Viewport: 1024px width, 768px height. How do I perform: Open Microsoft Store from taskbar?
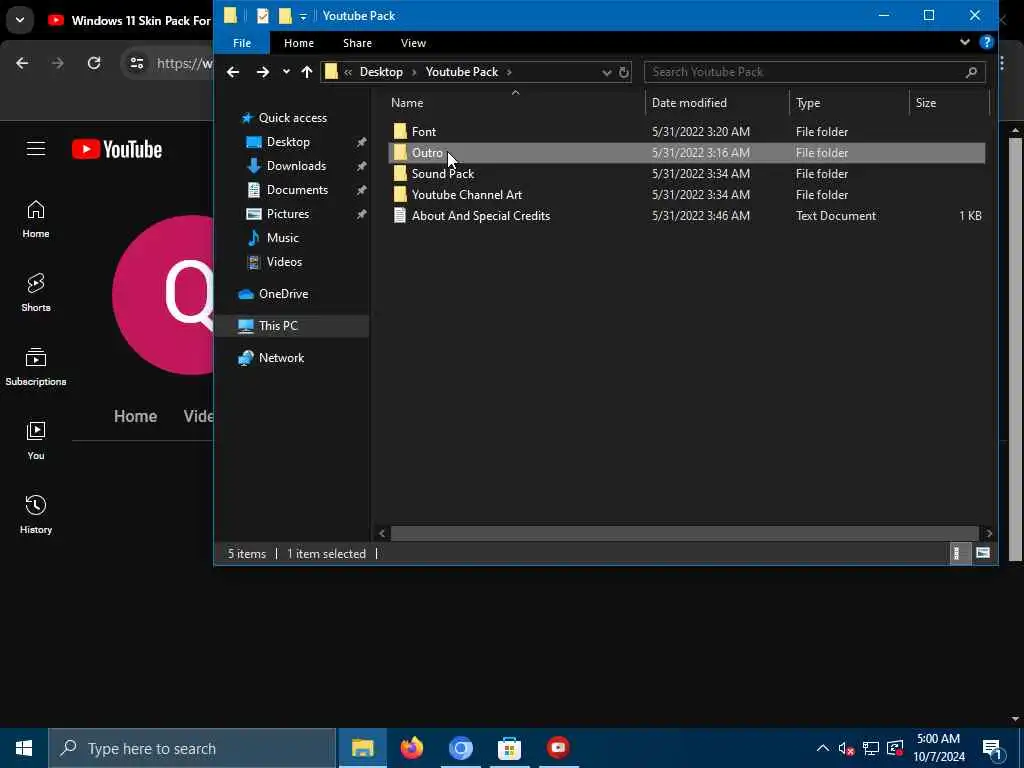pos(509,748)
